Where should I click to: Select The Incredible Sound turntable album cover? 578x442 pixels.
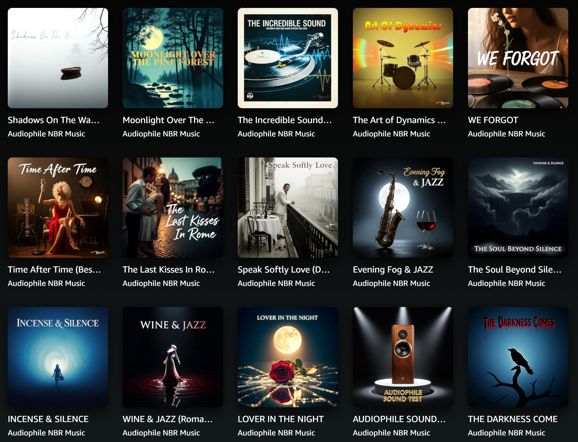coord(288,58)
